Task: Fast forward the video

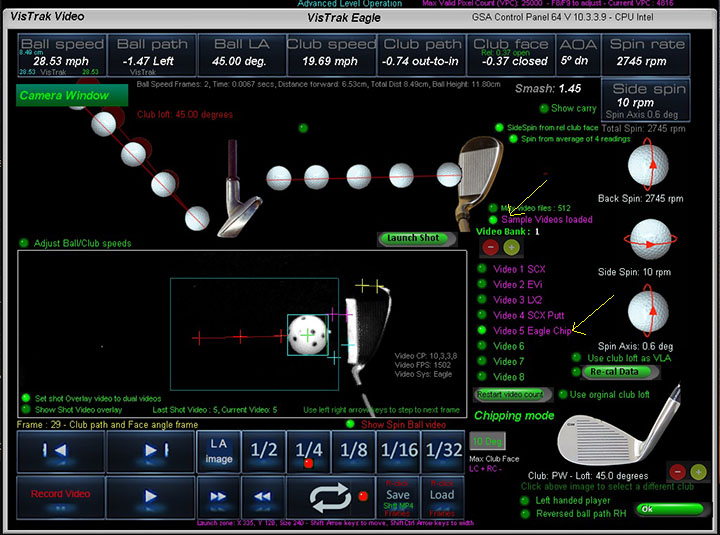Action: [219, 497]
